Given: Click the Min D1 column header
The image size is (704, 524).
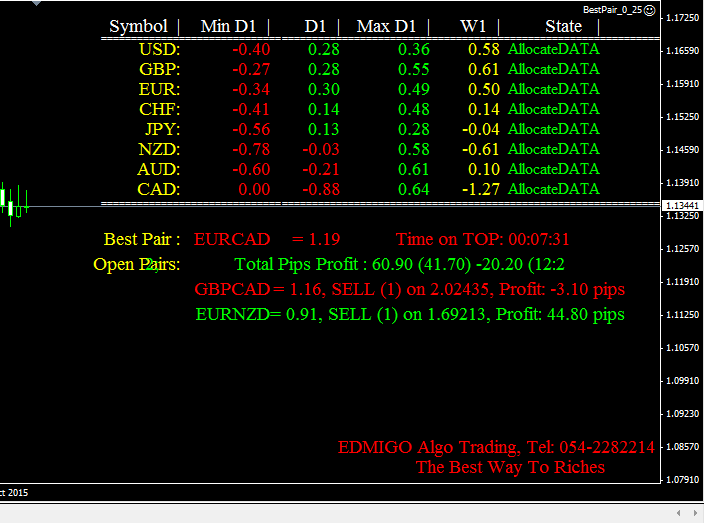Looking at the screenshot, I should 228,26.
